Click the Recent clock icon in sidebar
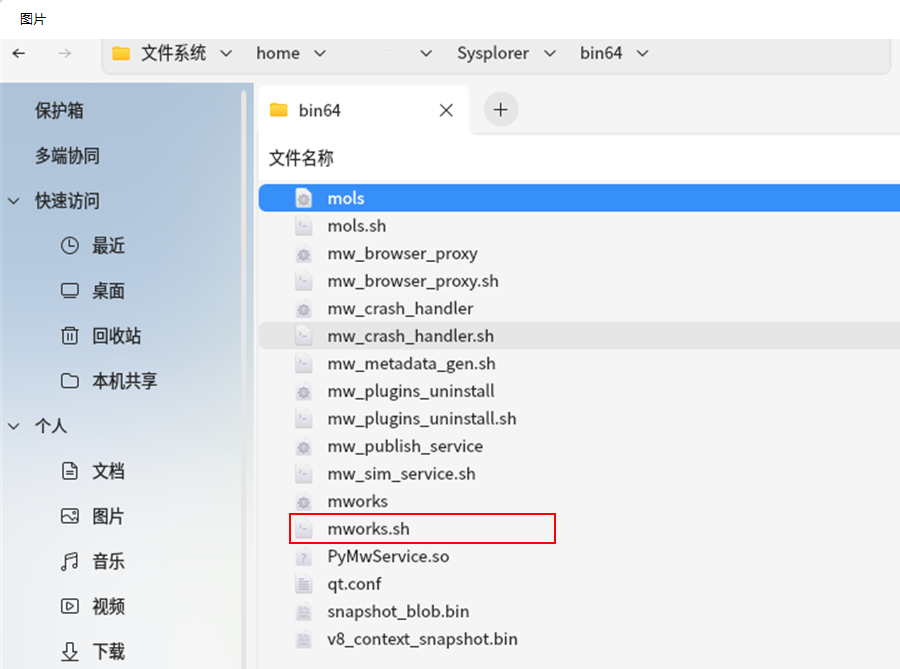900x669 pixels. click(69, 246)
